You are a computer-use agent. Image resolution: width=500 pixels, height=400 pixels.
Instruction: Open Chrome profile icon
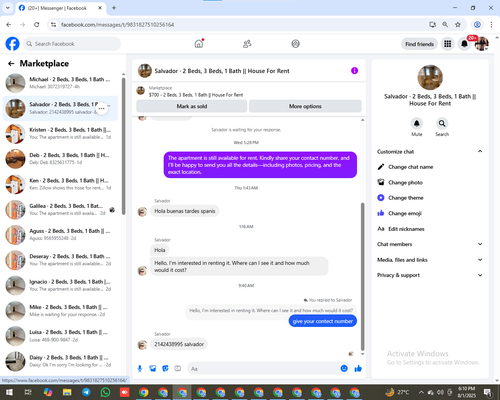pyautogui.click(x=477, y=24)
